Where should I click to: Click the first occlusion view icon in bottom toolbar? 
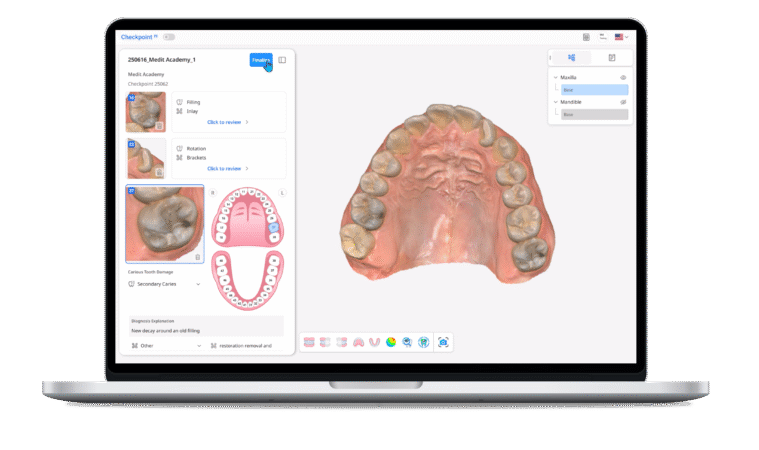(x=309, y=342)
